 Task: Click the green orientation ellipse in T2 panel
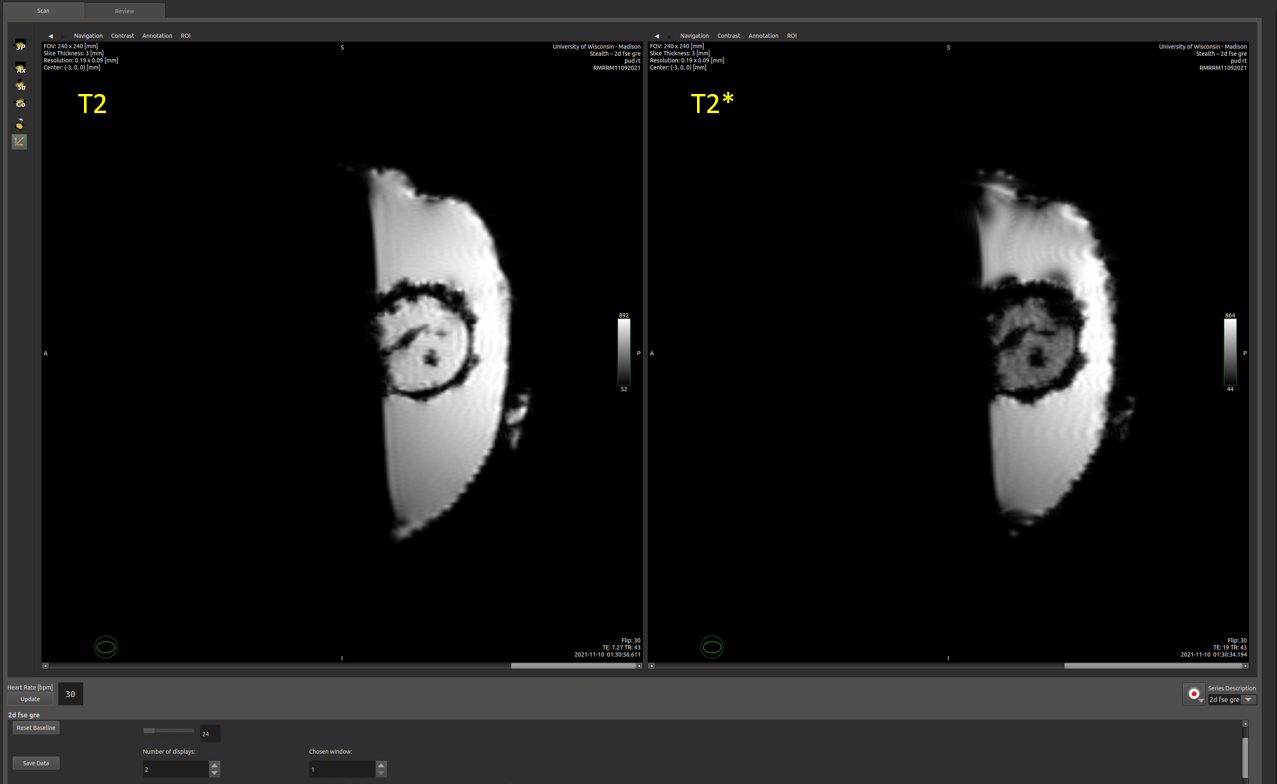(106, 647)
